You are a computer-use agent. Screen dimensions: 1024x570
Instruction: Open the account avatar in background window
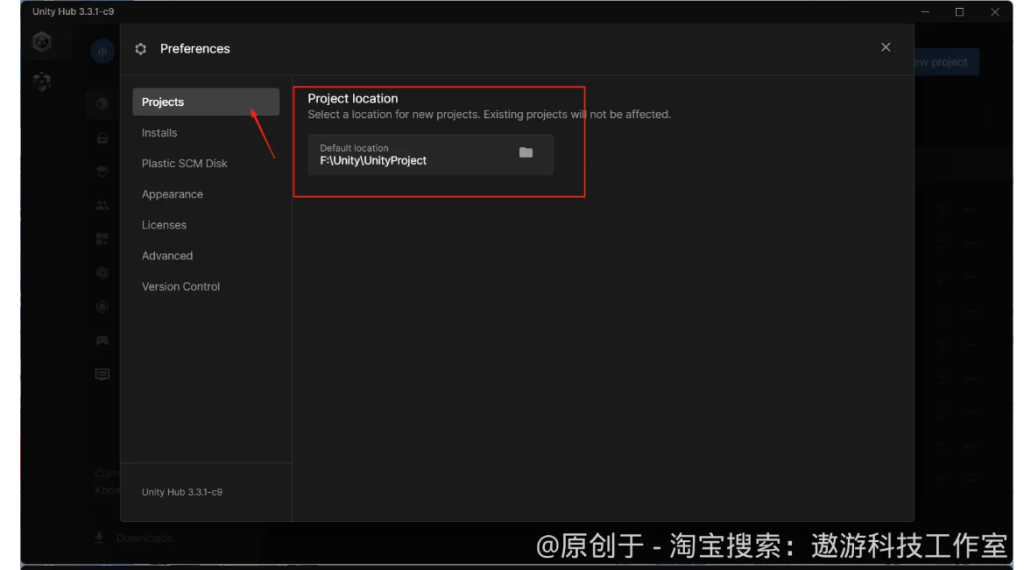102,51
